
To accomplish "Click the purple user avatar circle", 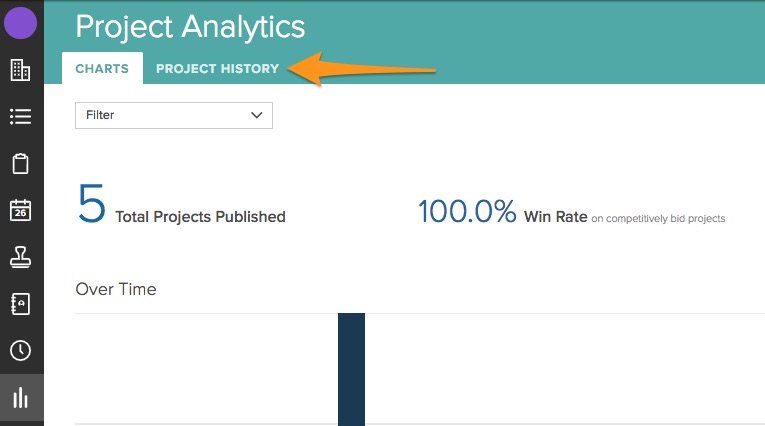I will click(21, 23).
